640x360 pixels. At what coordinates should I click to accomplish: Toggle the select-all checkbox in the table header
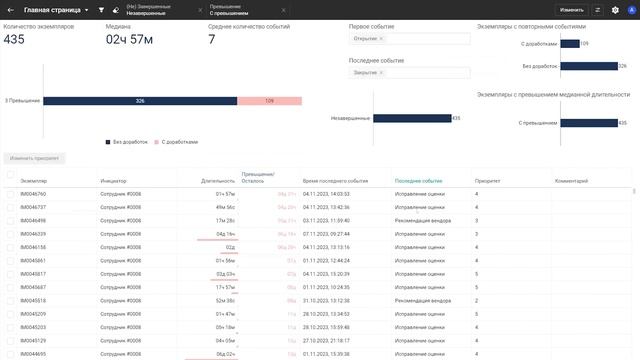10,175
